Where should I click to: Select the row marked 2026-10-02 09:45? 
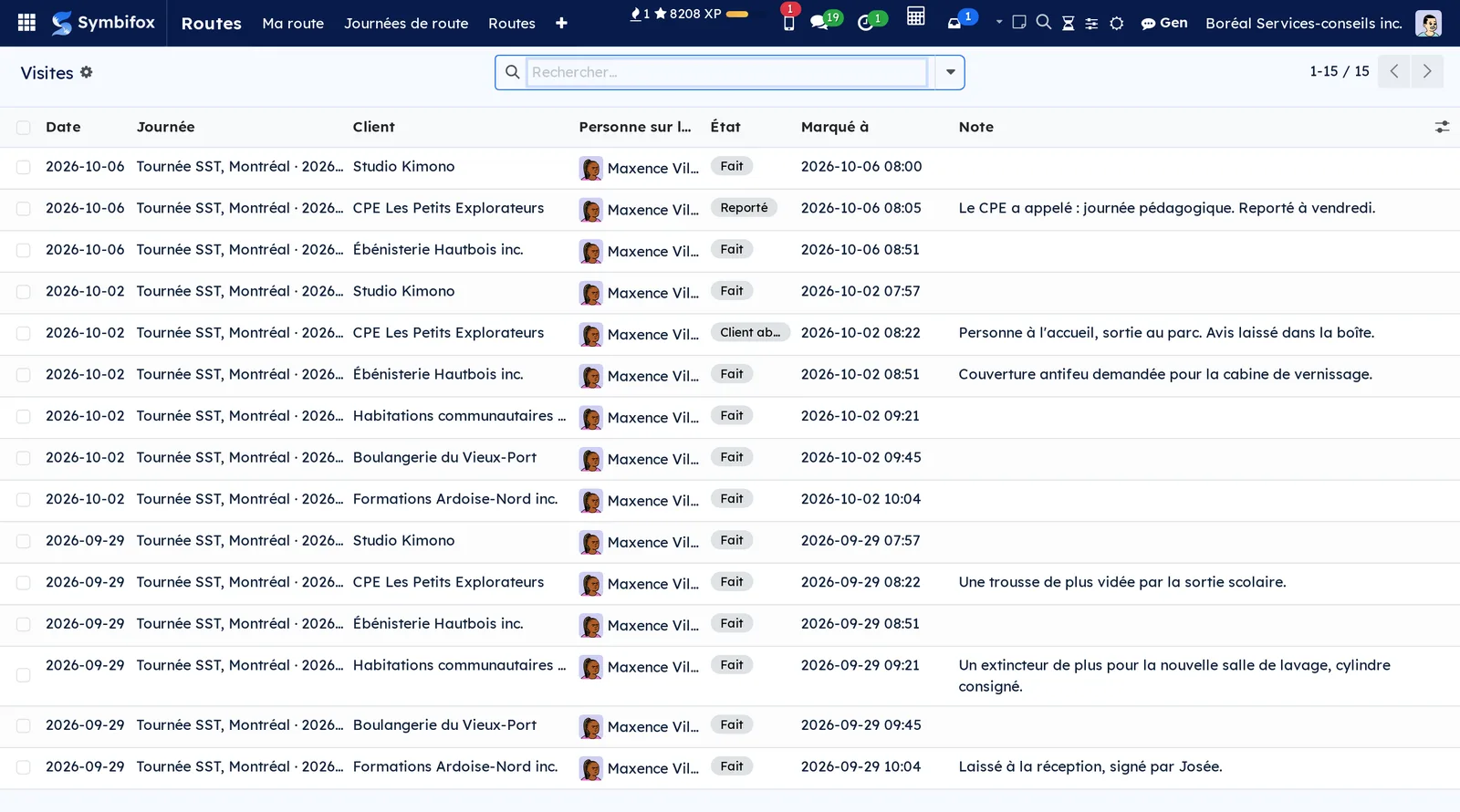tap(24, 458)
